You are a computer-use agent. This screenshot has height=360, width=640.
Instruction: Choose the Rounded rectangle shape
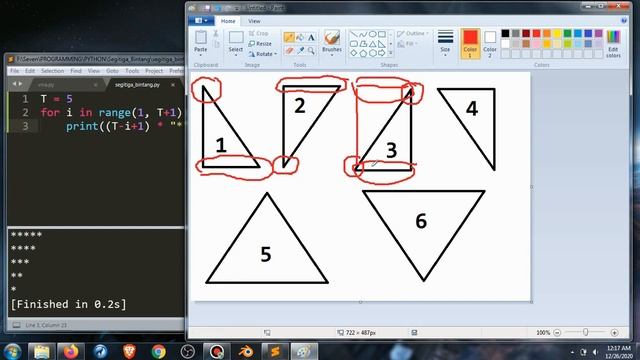click(354, 44)
